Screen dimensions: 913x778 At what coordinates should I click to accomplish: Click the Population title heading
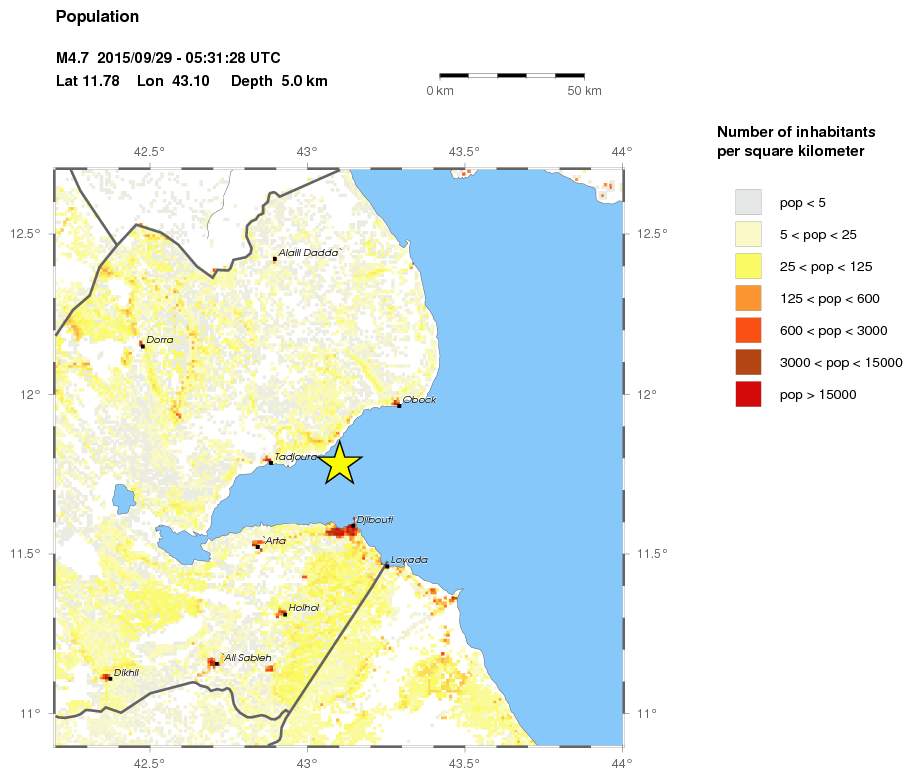[x=98, y=17]
